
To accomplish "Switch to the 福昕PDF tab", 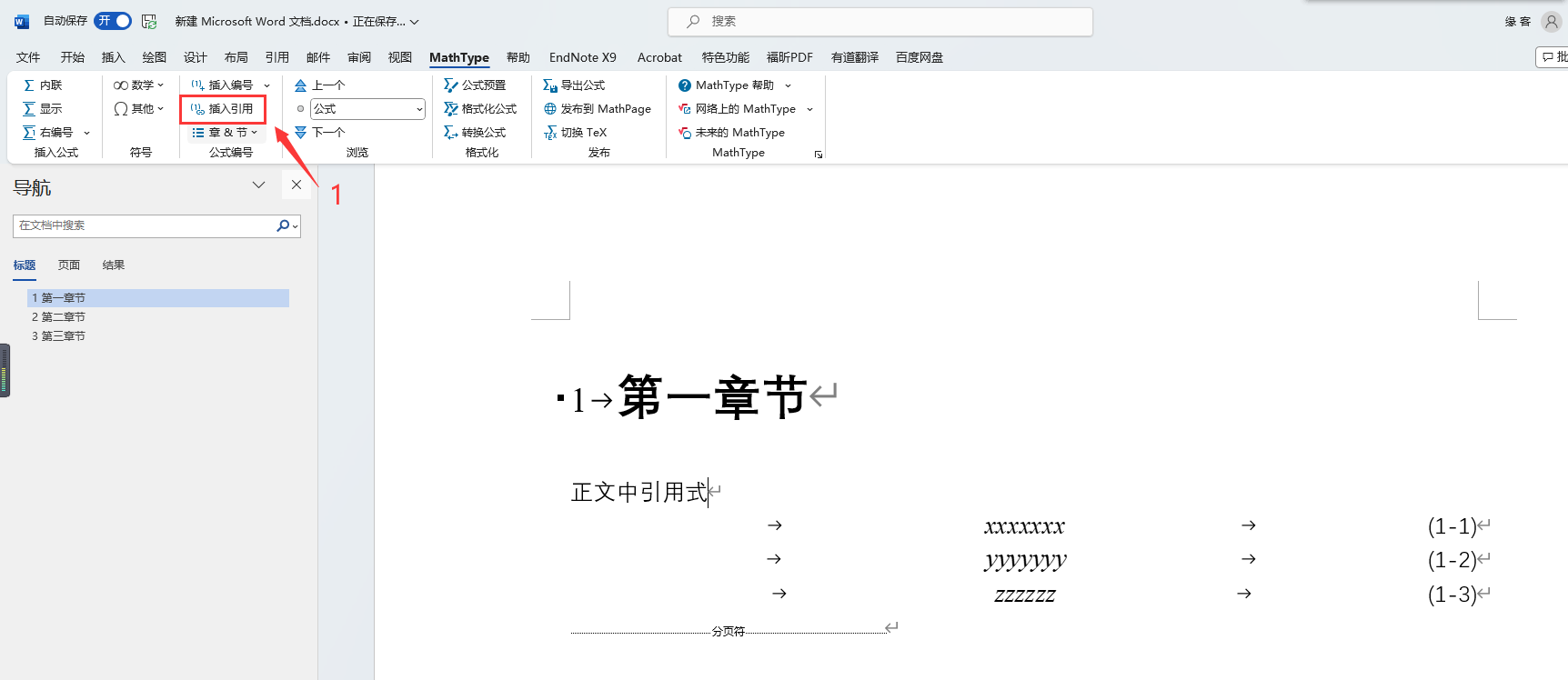I will (789, 57).
